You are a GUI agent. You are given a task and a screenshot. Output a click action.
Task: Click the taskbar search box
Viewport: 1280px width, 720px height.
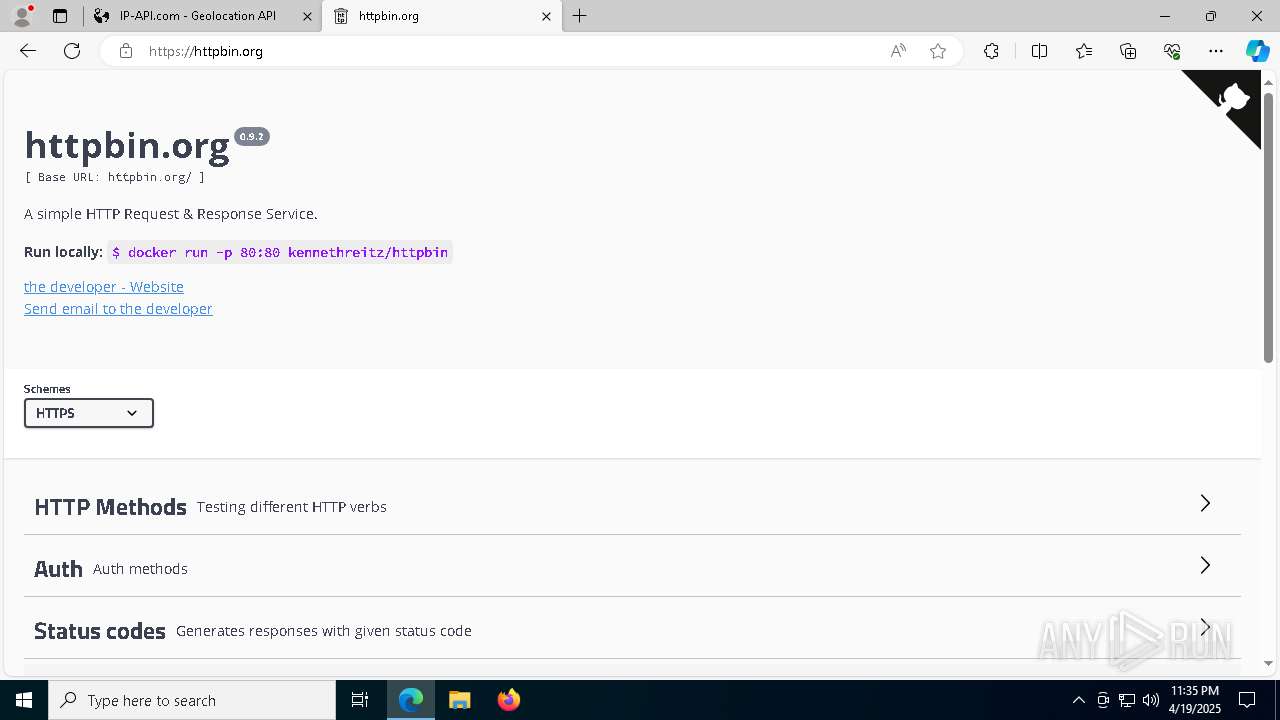192,700
